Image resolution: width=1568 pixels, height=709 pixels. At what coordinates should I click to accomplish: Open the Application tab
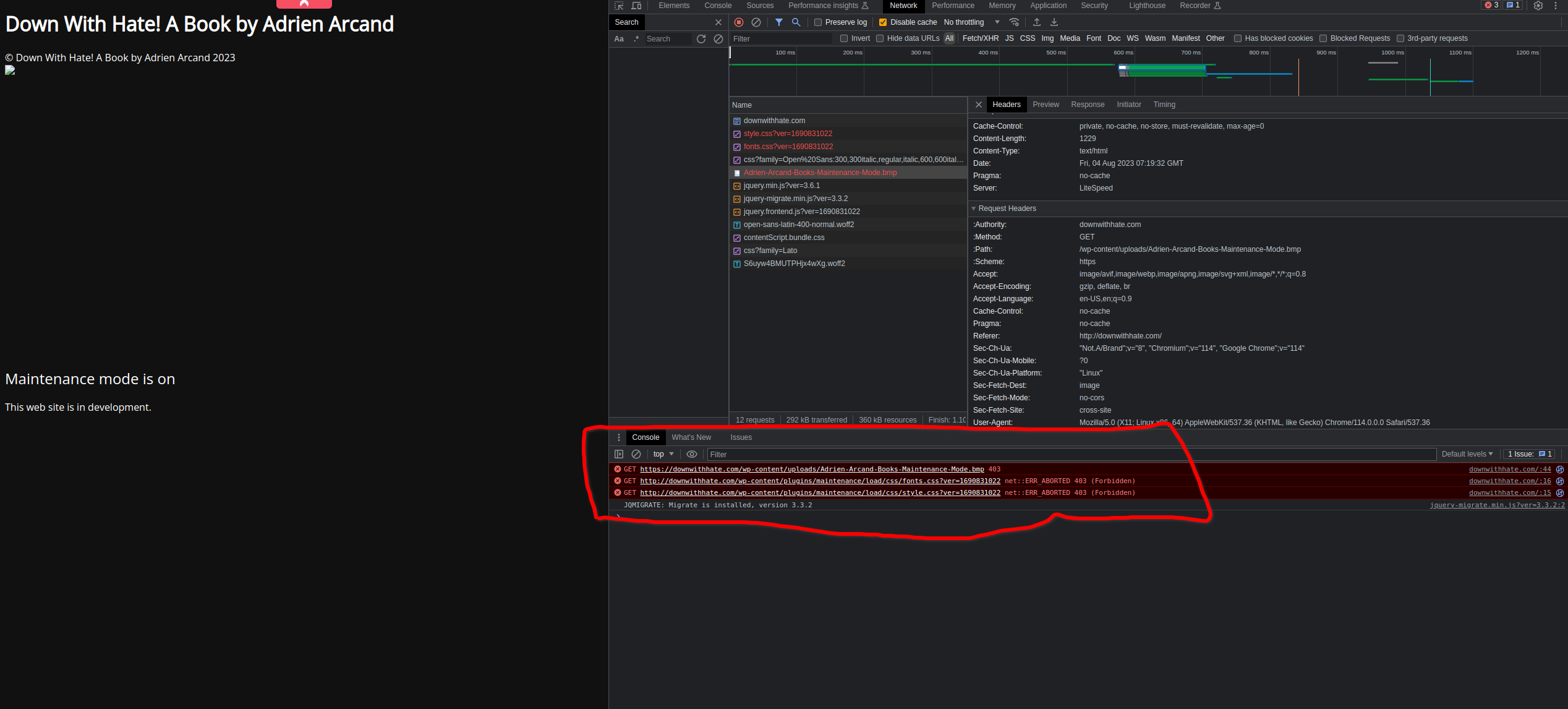(1048, 6)
